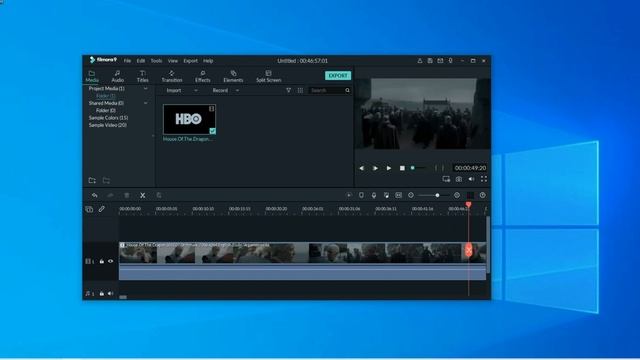The image size is (640, 360).
Task: Click the zoom in timeline icon
Action: (x=457, y=196)
